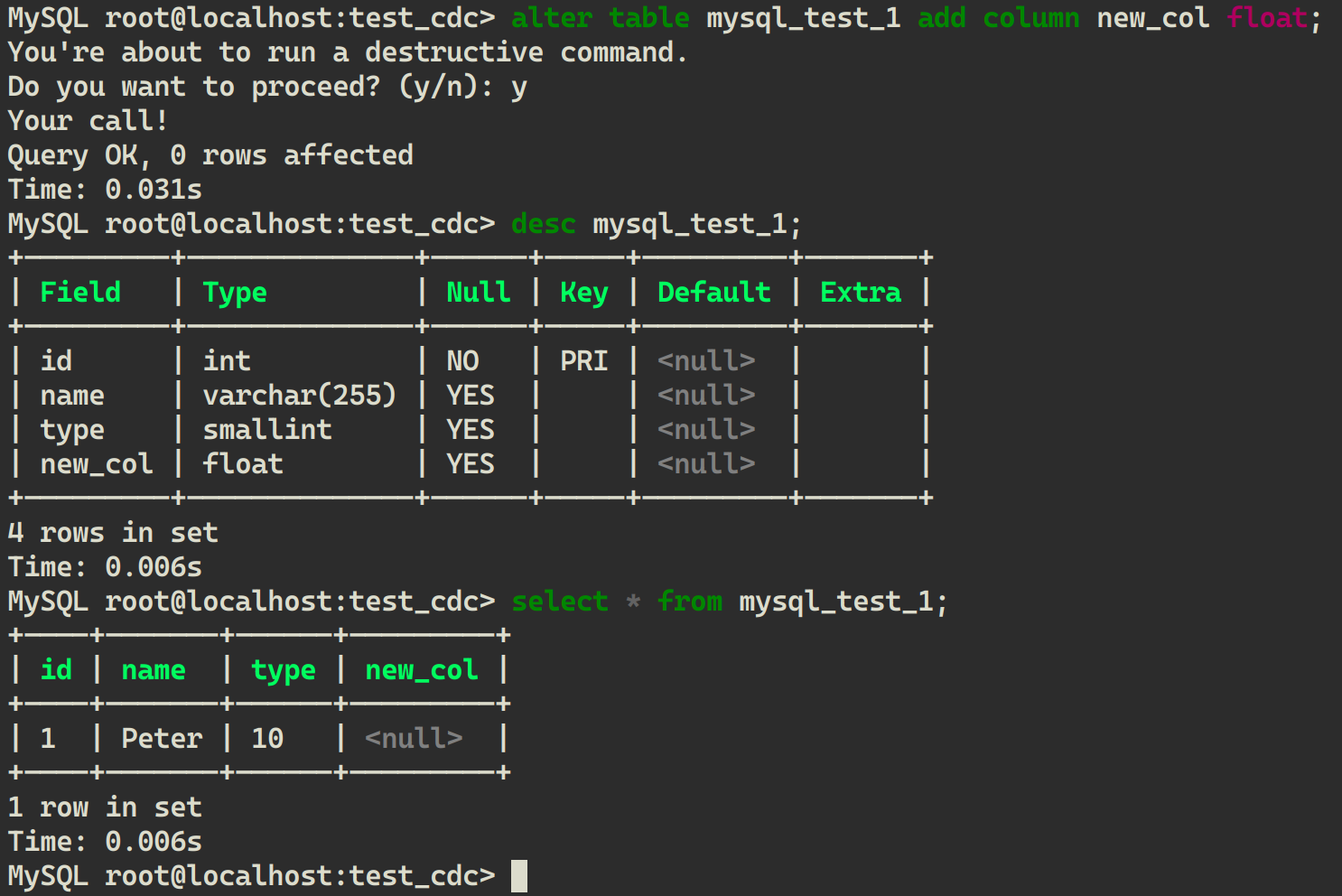Click the 'alter' keyword in the first command
This screenshot has height=896, width=1342.
point(552,18)
